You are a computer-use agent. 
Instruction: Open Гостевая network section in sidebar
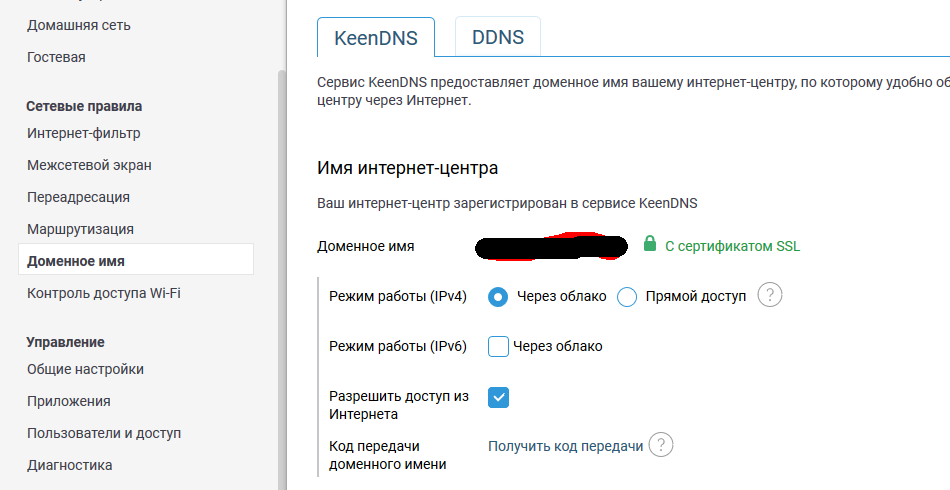coord(56,57)
